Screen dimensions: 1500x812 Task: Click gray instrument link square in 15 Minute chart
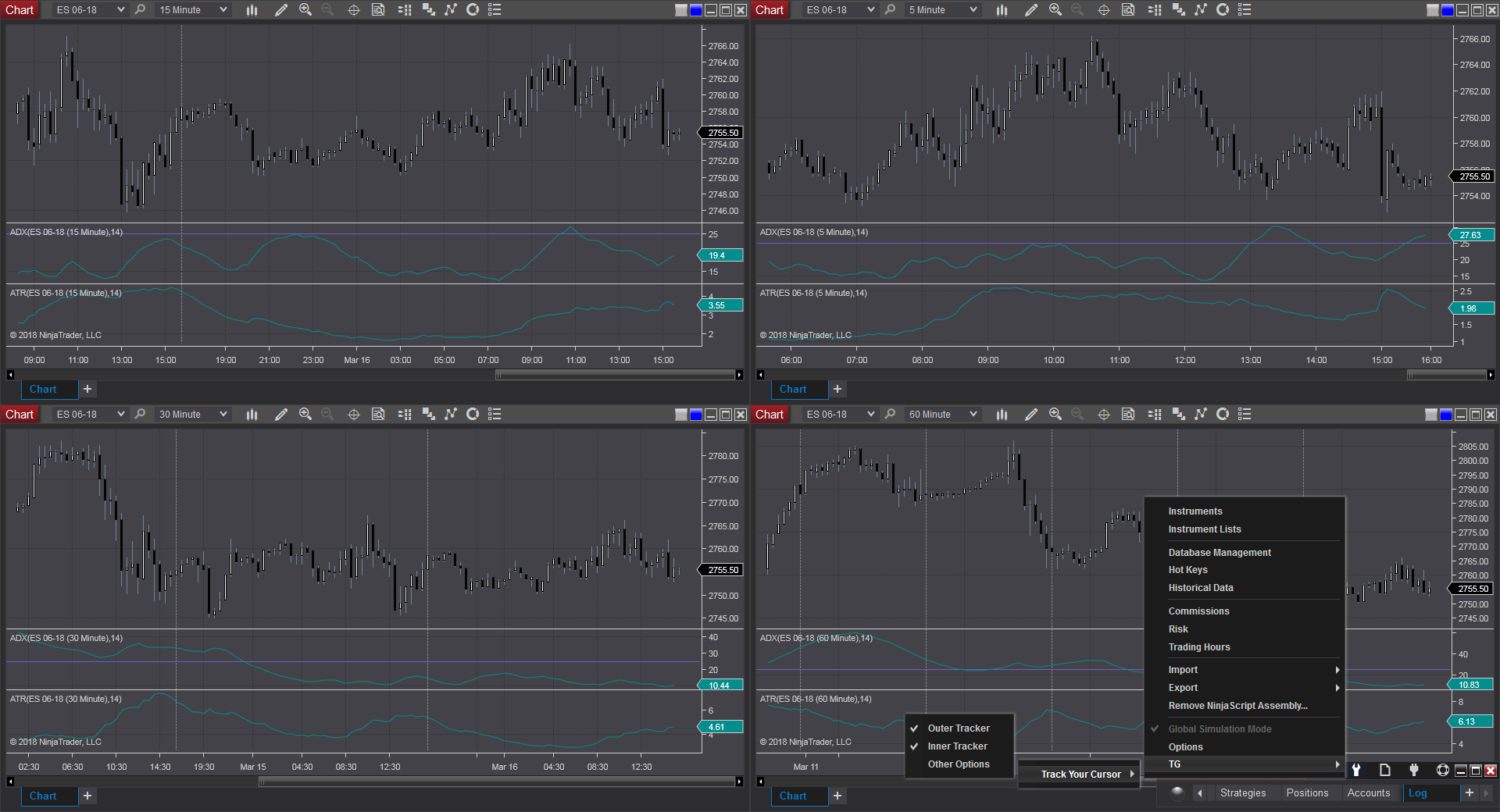click(x=681, y=10)
